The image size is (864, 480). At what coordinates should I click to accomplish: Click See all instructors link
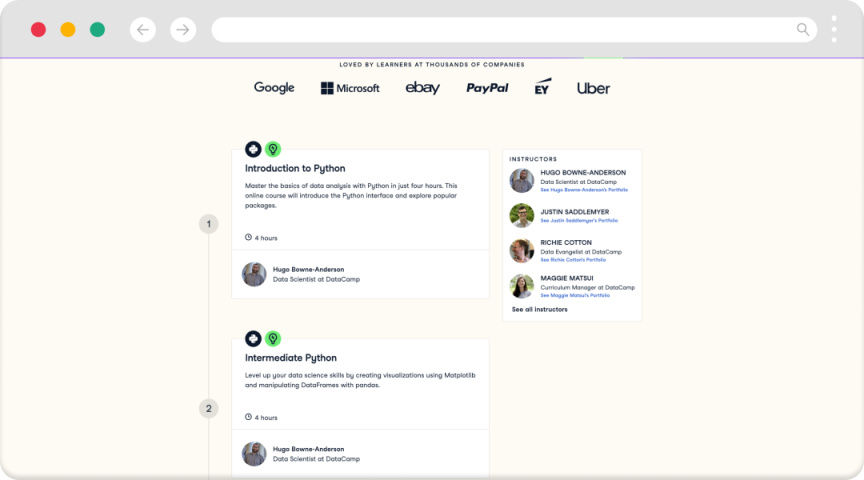click(x=539, y=310)
